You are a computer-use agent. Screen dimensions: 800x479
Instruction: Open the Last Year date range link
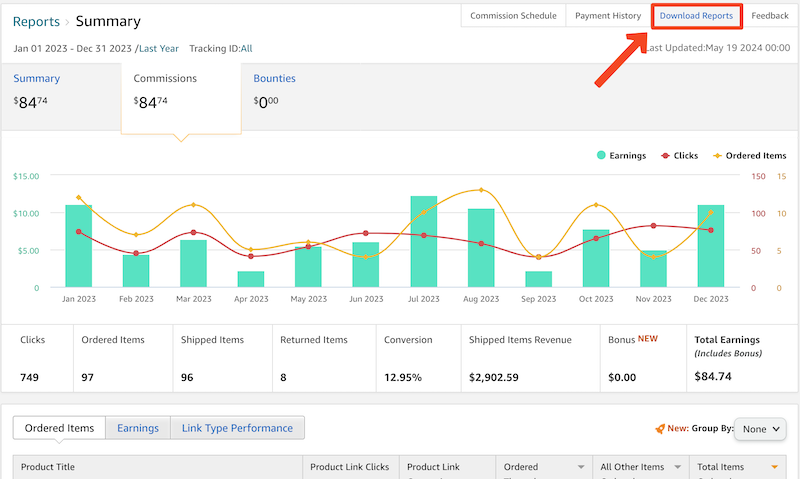click(x=159, y=48)
